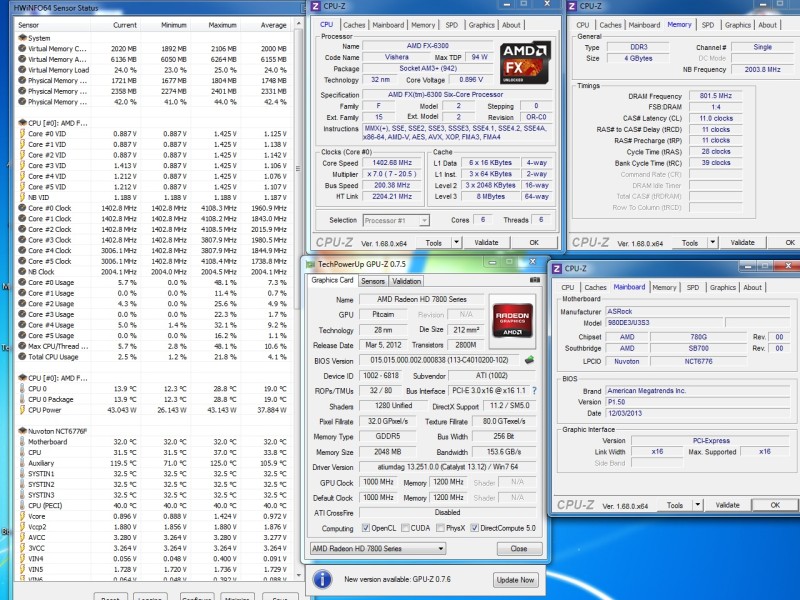
Task: Click the HWiNFO scrollbar down arrow
Action: (298, 574)
